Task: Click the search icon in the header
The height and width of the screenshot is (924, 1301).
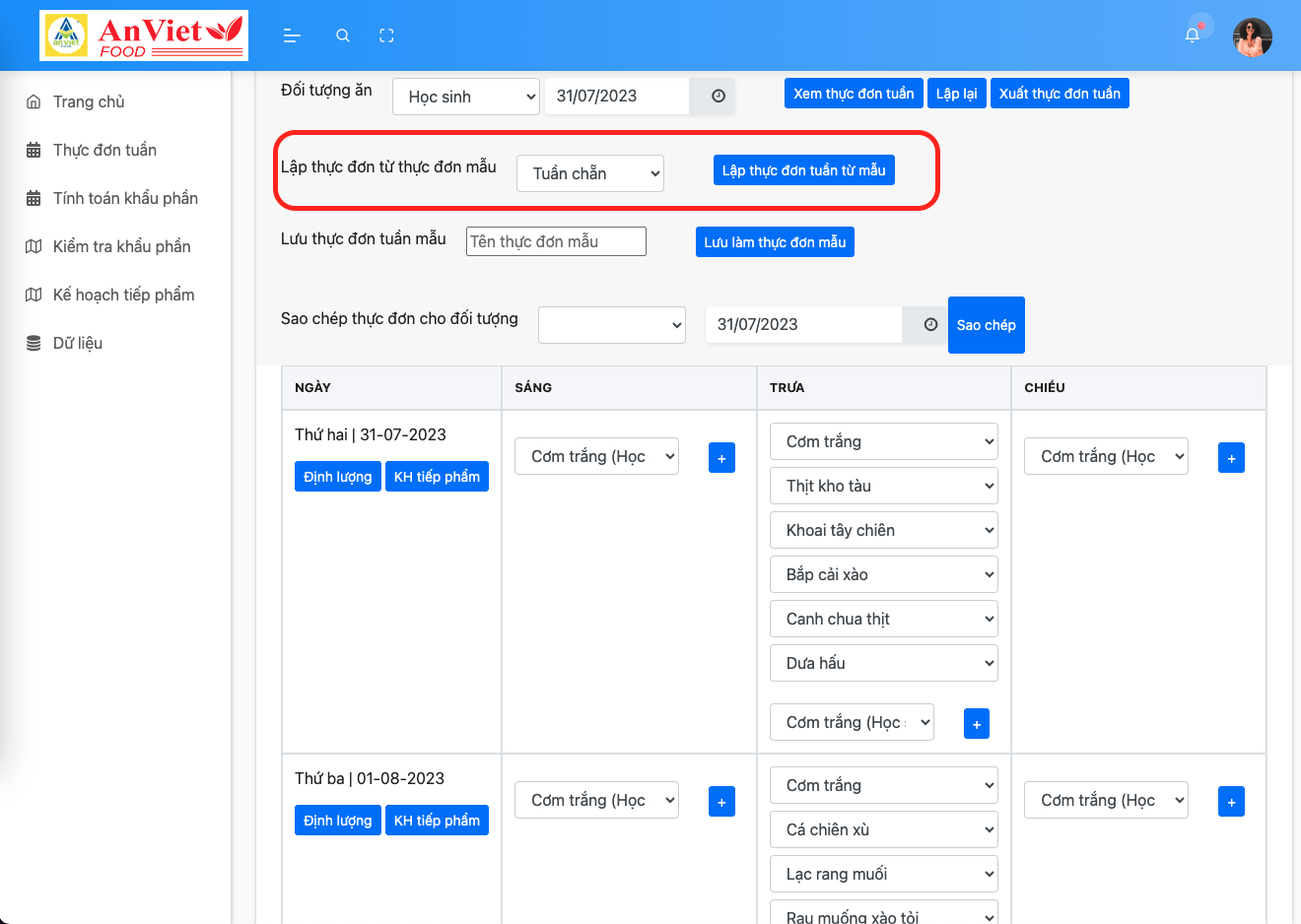Action: coord(343,35)
